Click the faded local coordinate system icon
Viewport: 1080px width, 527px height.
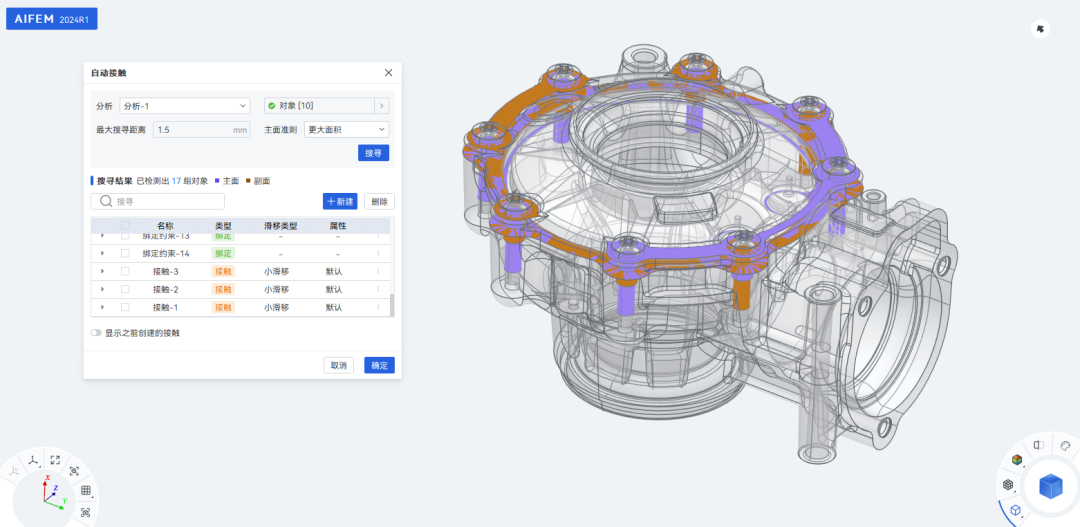pyautogui.click(x=14, y=471)
